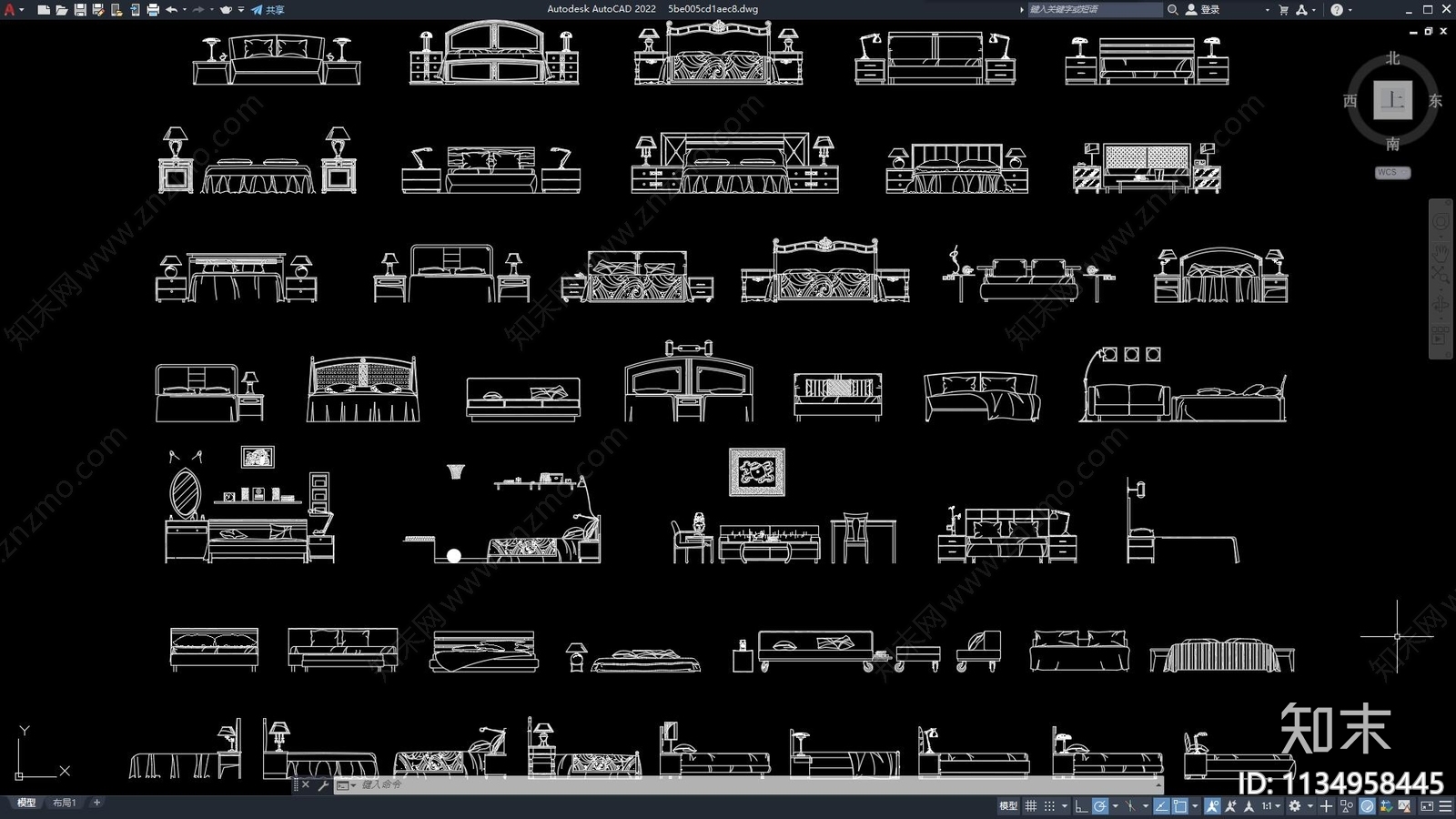1456x819 pixels.
Task: Click 东 east on the ViewCube compass
Action: point(1435,100)
